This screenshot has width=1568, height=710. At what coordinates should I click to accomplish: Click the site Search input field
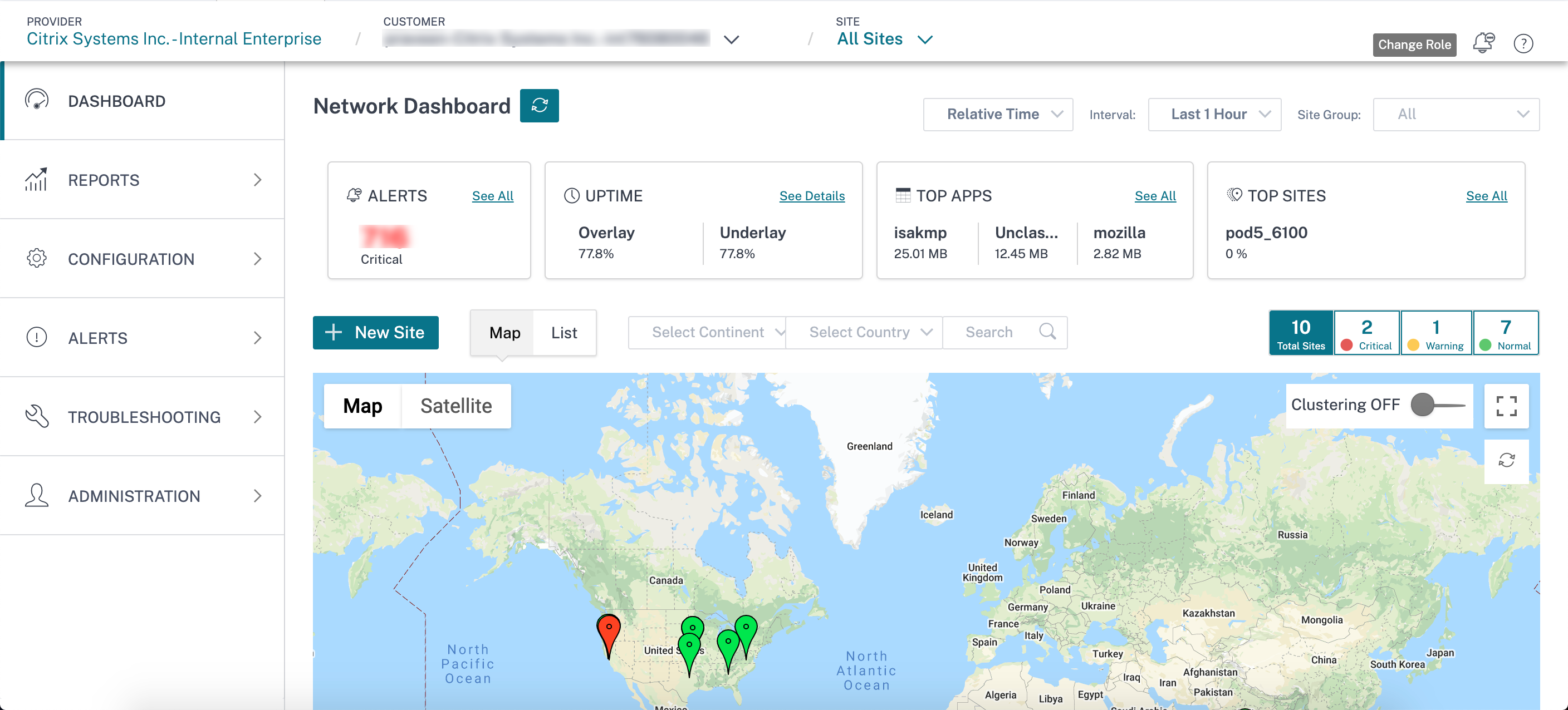(1004, 332)
